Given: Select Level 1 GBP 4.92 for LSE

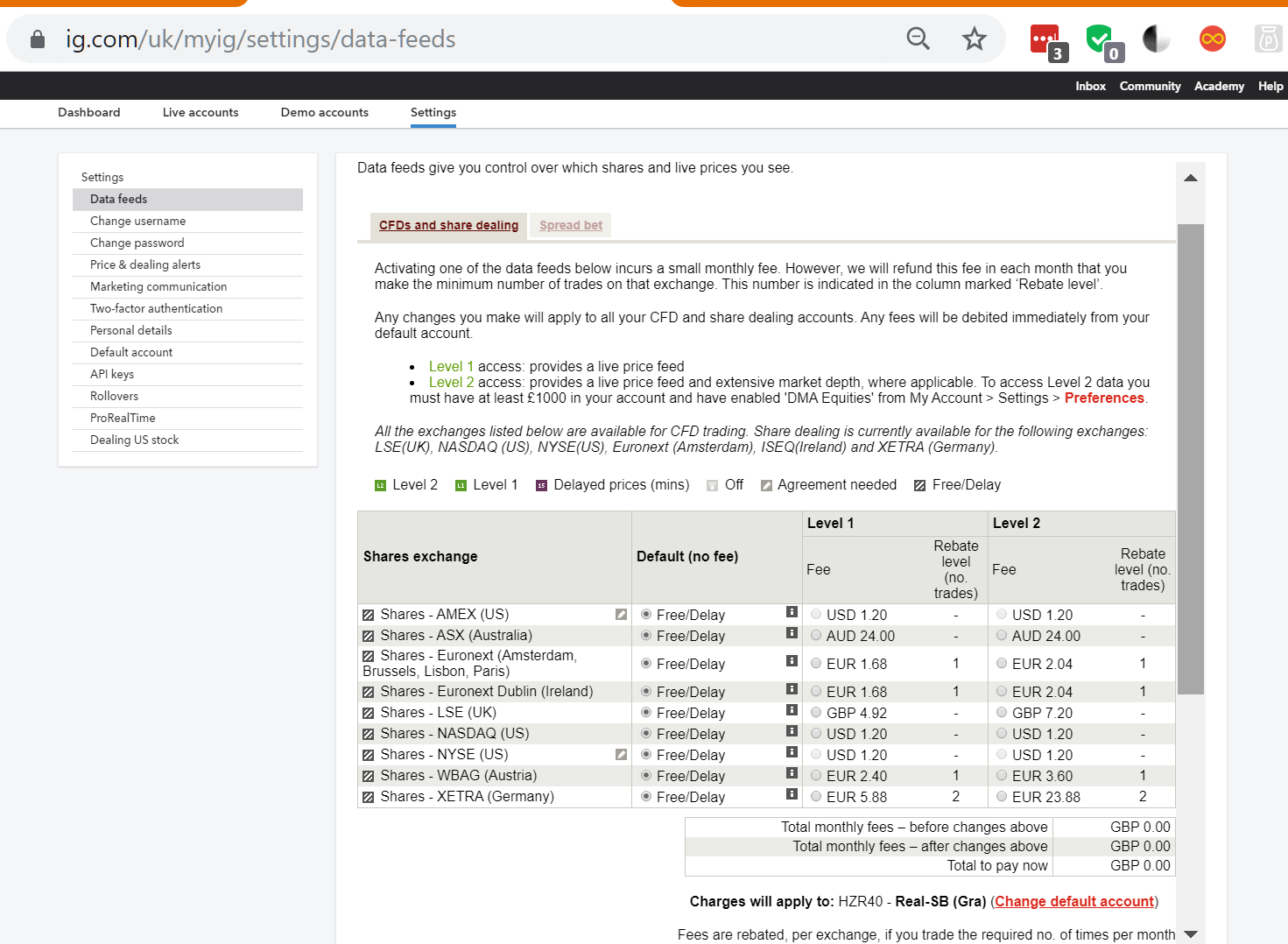Looking at the screenshot, I should [x=816, y=713].
